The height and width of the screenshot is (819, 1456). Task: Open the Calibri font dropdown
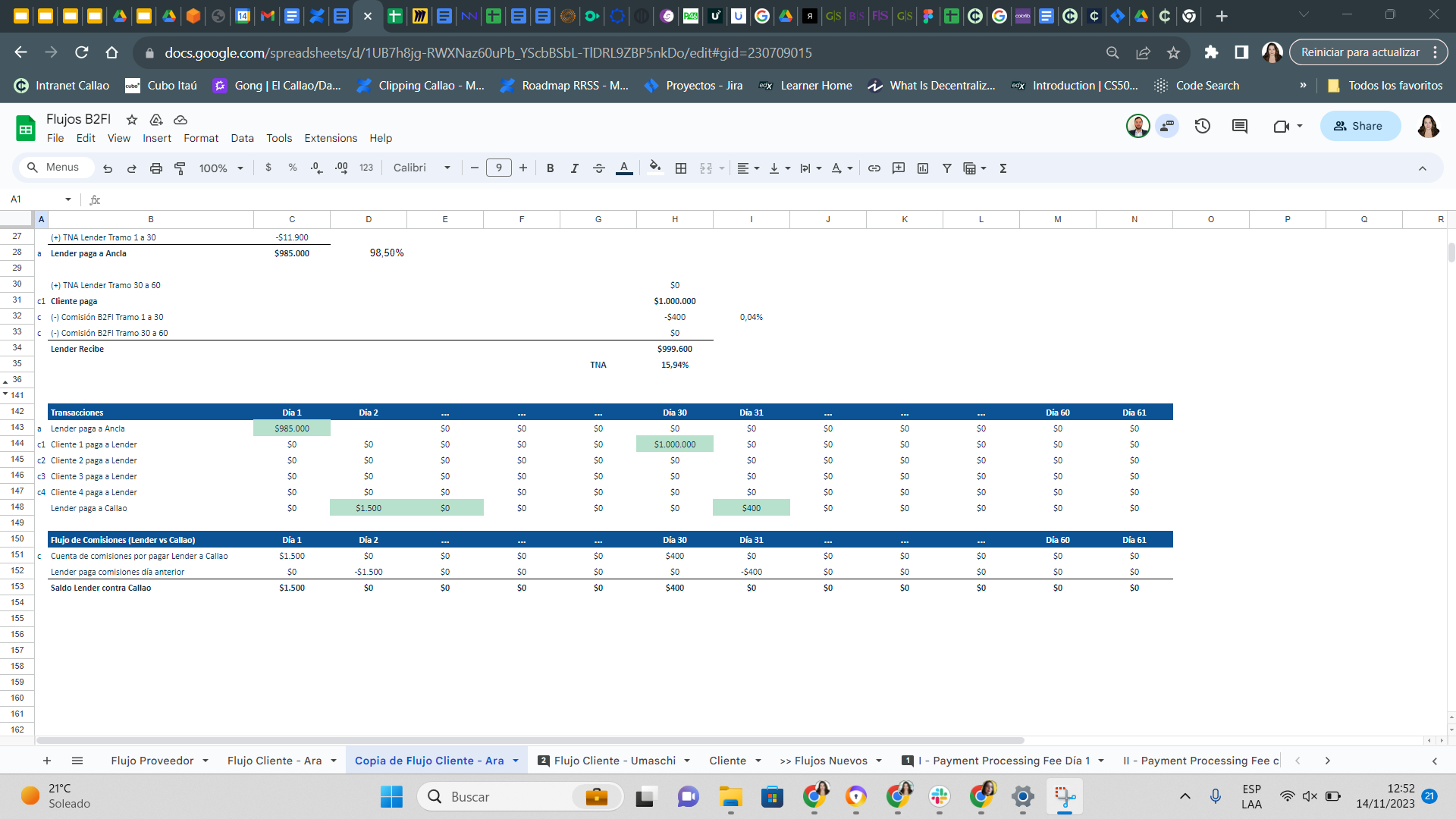(x=422, y=168)
